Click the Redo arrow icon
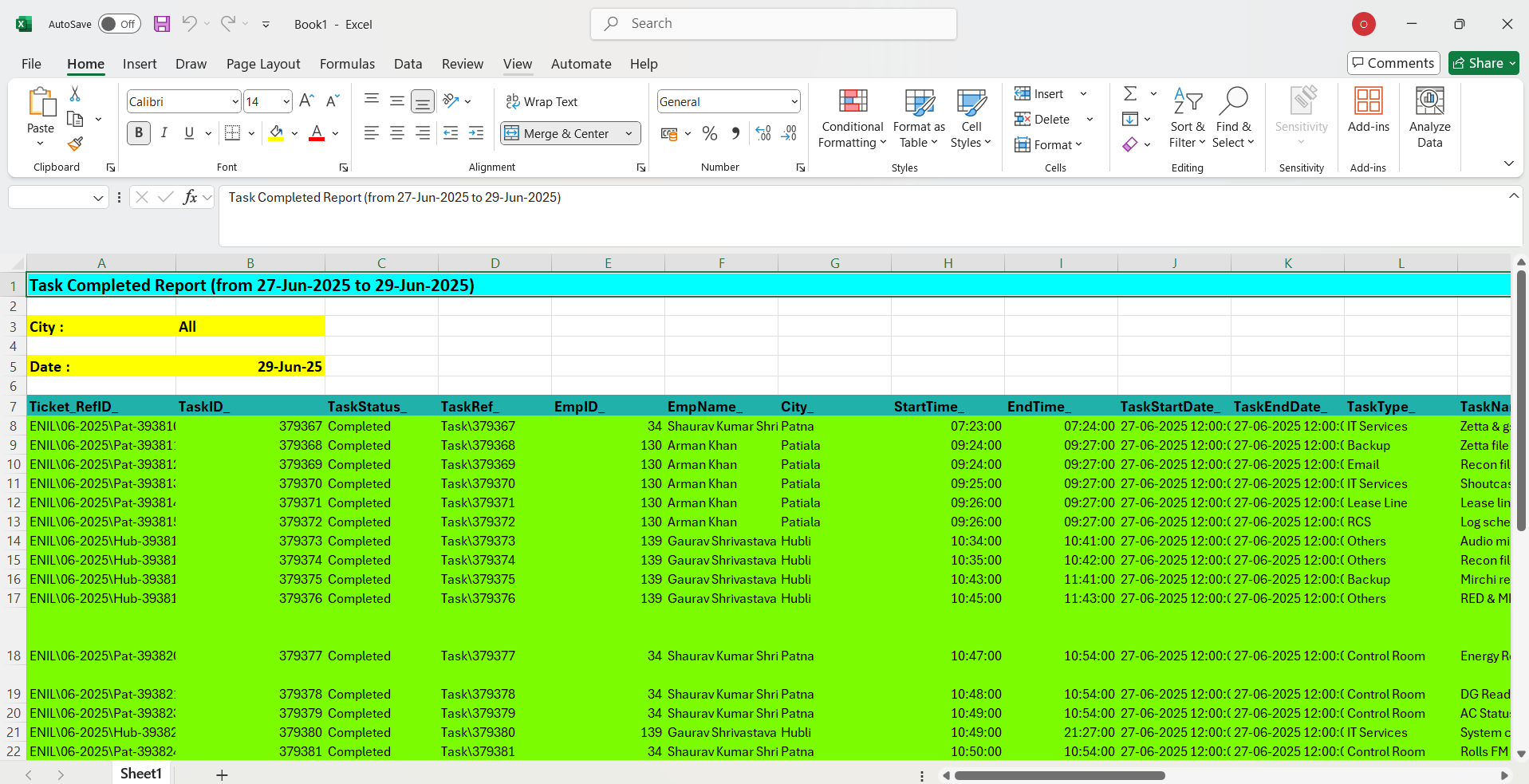Viewport: 1529px width, 784px height. 228,24
